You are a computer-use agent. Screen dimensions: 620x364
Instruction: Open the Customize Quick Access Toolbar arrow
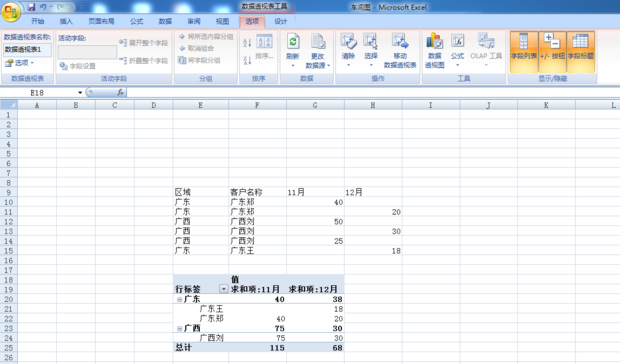pyautogui.click(x=82, y=7)
